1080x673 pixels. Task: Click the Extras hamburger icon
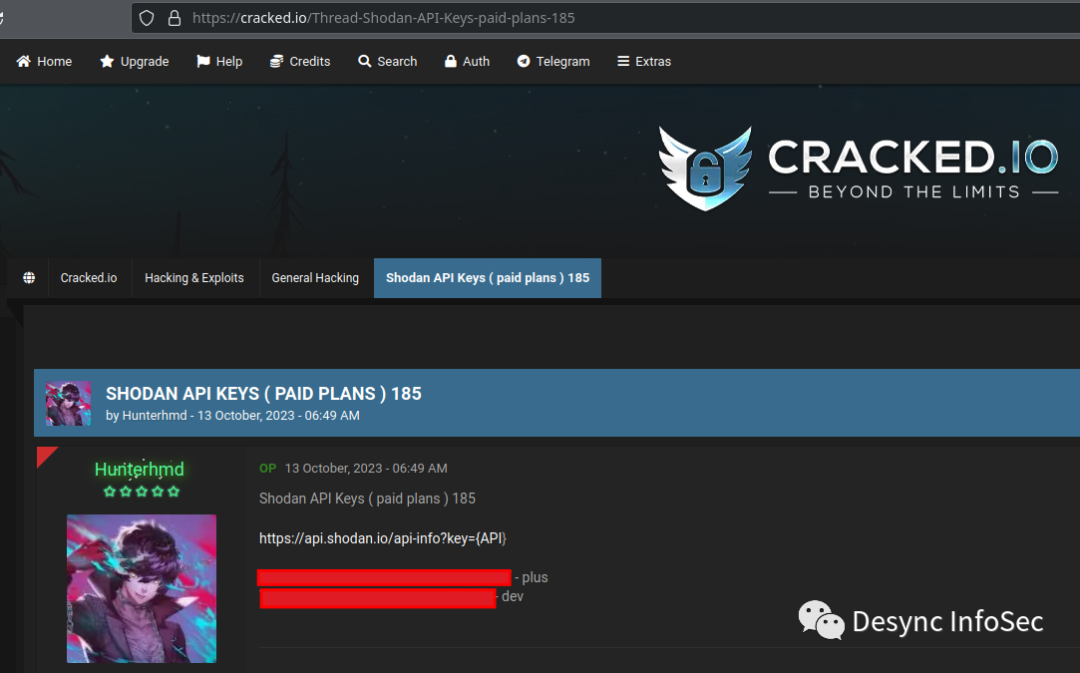623,61
